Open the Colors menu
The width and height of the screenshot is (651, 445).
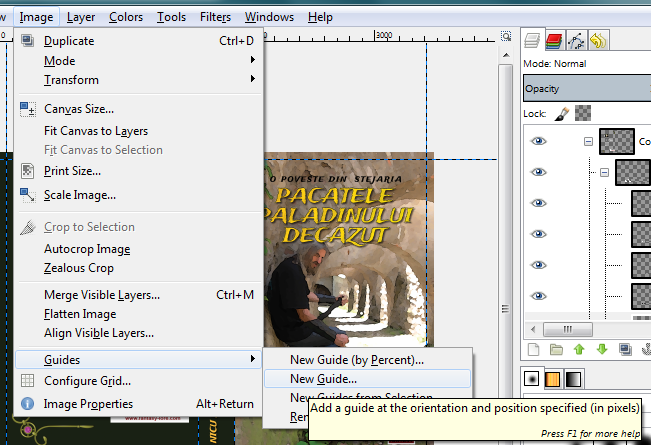pyautogui.click(x=126, y=17)
